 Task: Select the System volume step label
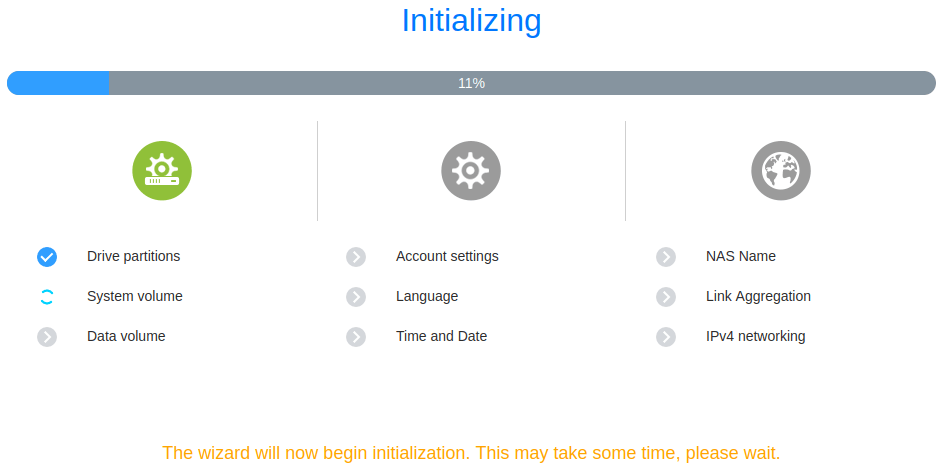[134, 296]
